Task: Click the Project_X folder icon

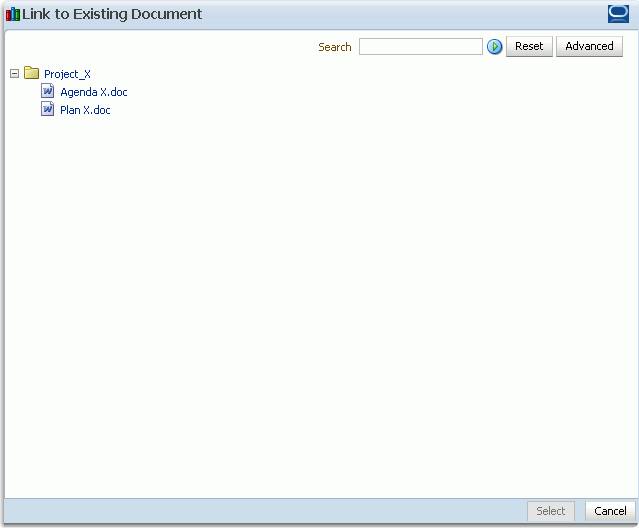Action: [31, 73]
